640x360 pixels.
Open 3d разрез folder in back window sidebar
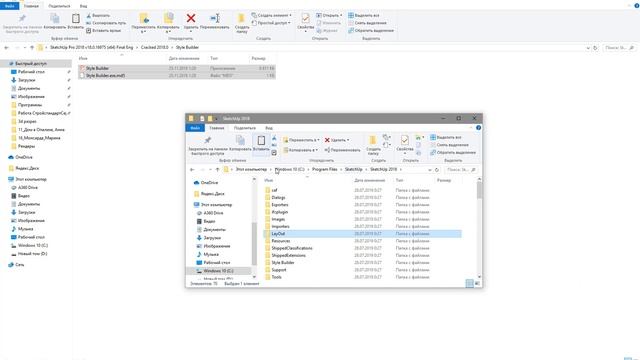click(x=27, y=121)
